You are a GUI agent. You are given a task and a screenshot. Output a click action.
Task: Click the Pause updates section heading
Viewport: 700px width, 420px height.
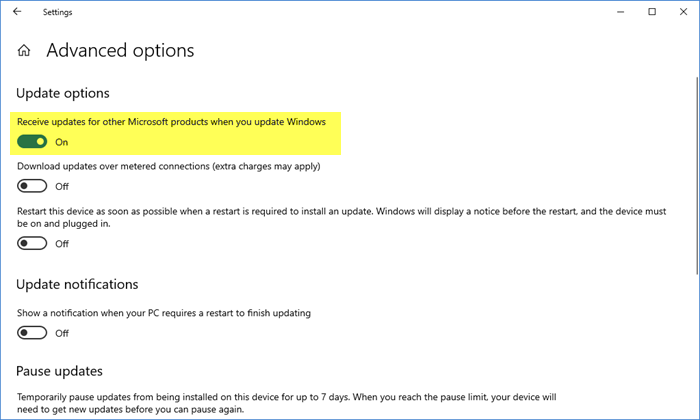click(59, 371)
